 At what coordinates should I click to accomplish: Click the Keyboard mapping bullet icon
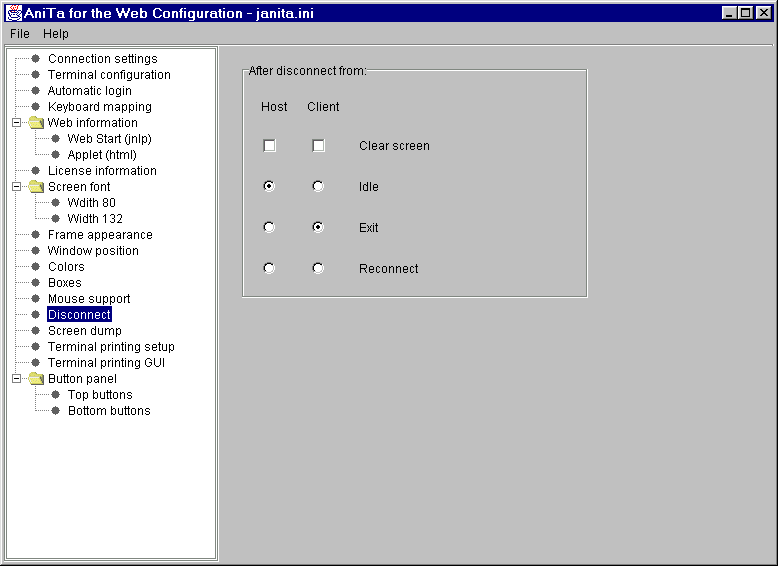pyautogui.click(x=36, y=107)
